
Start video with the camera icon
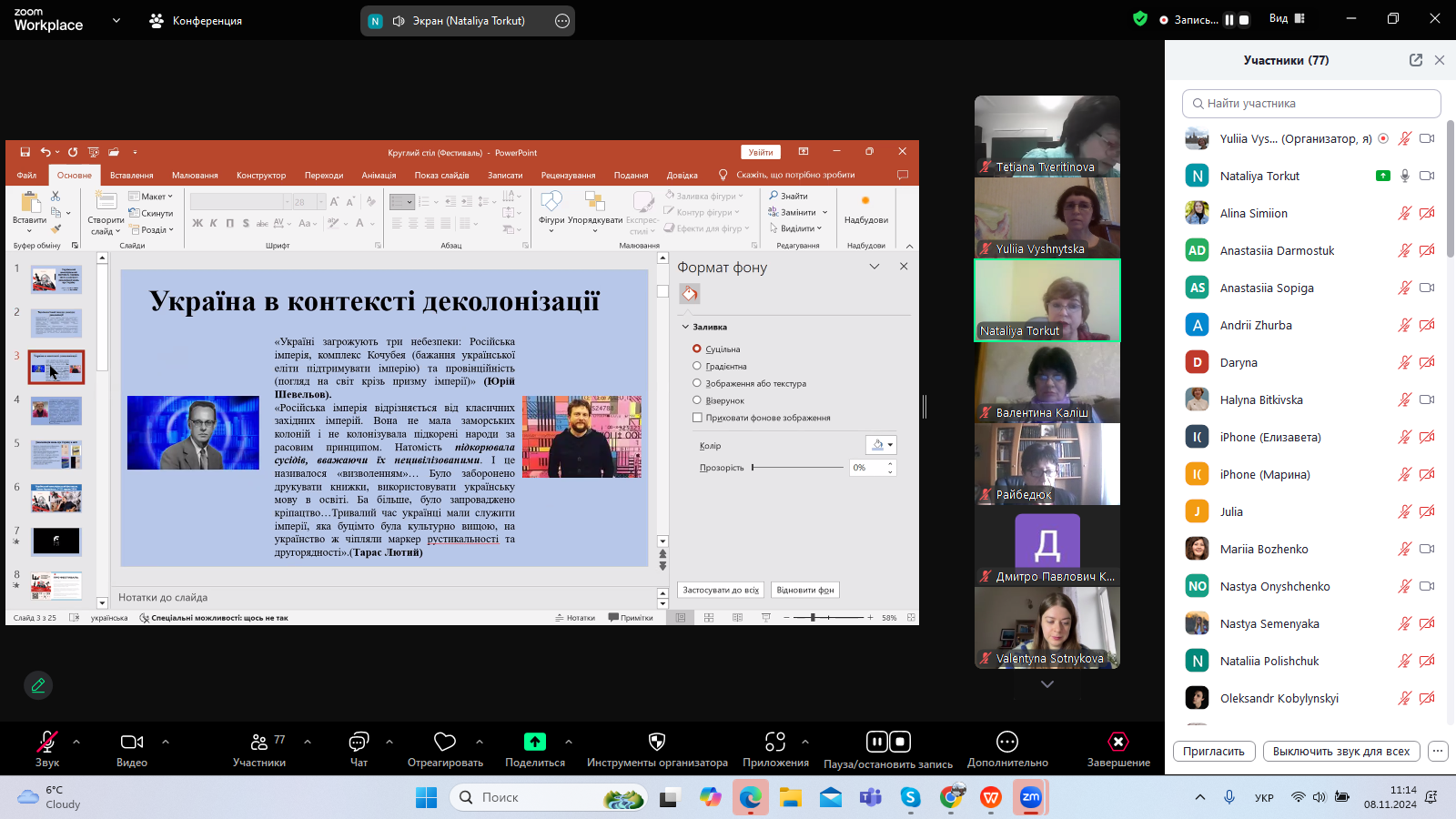pos(132,743)
